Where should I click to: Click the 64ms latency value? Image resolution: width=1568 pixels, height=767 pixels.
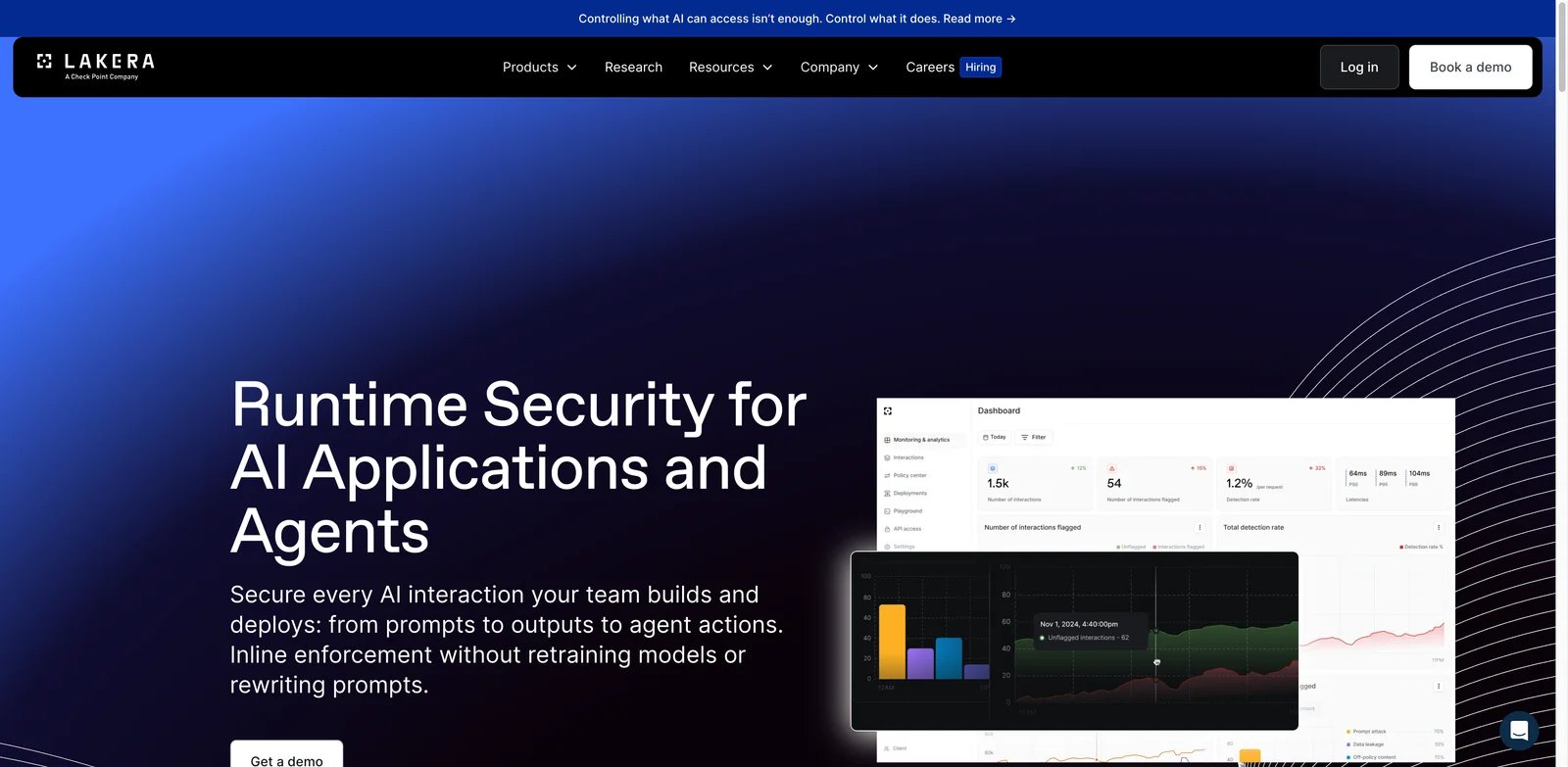(x=1358, y=473)
